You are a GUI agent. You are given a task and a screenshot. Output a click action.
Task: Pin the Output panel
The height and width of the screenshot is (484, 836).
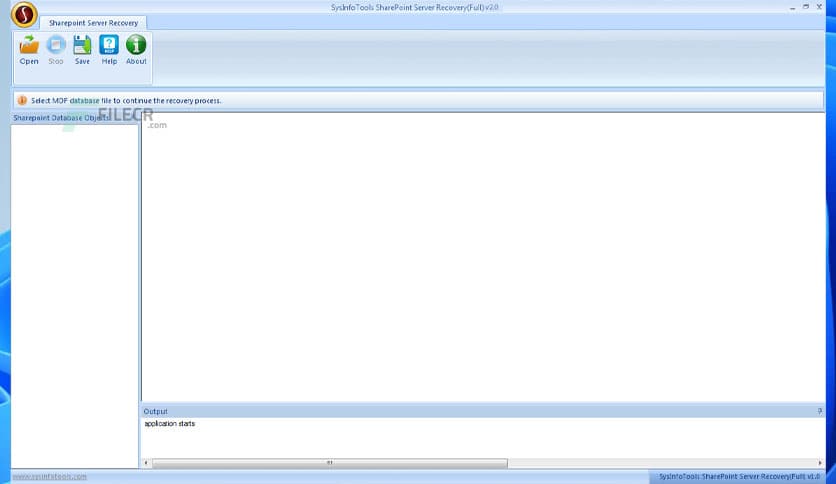pos(819,411)
